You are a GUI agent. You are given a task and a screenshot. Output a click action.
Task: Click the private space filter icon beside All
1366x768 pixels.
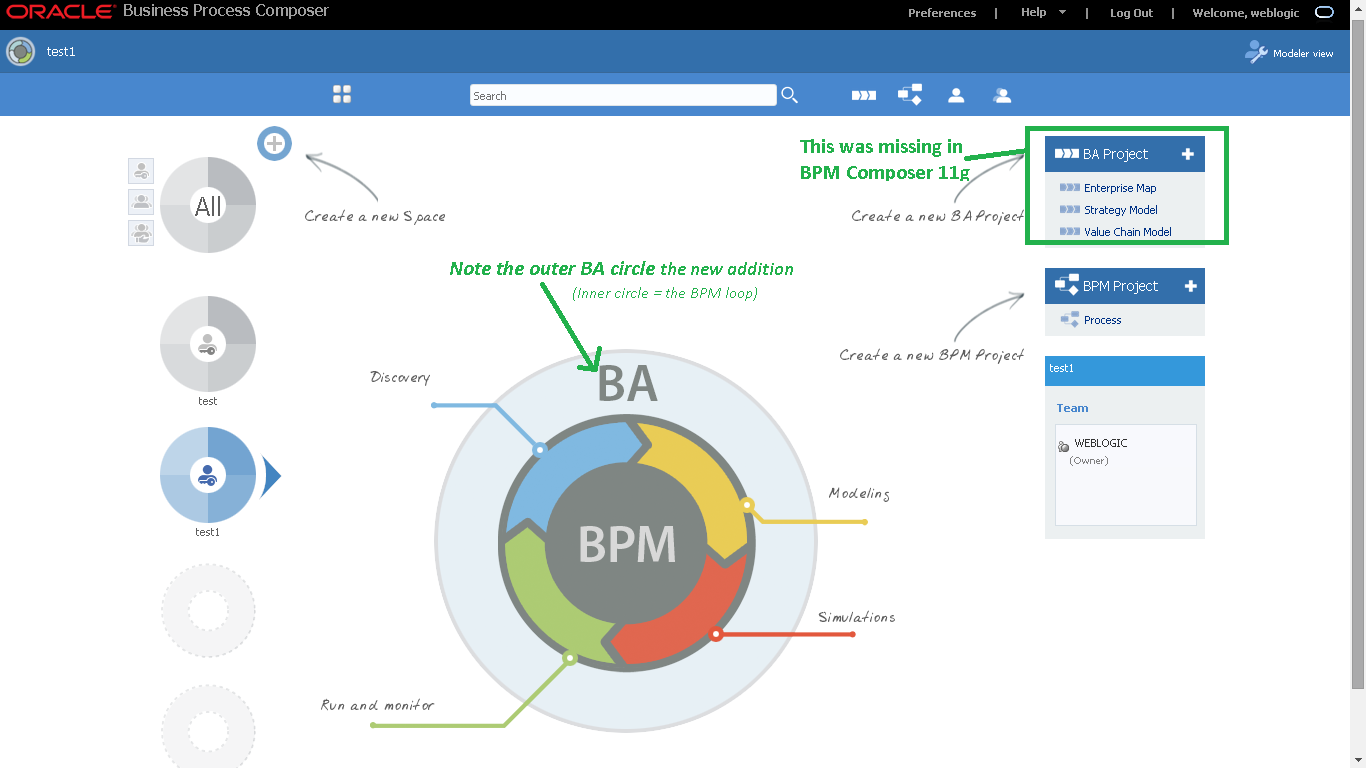[x=141, y=171]
